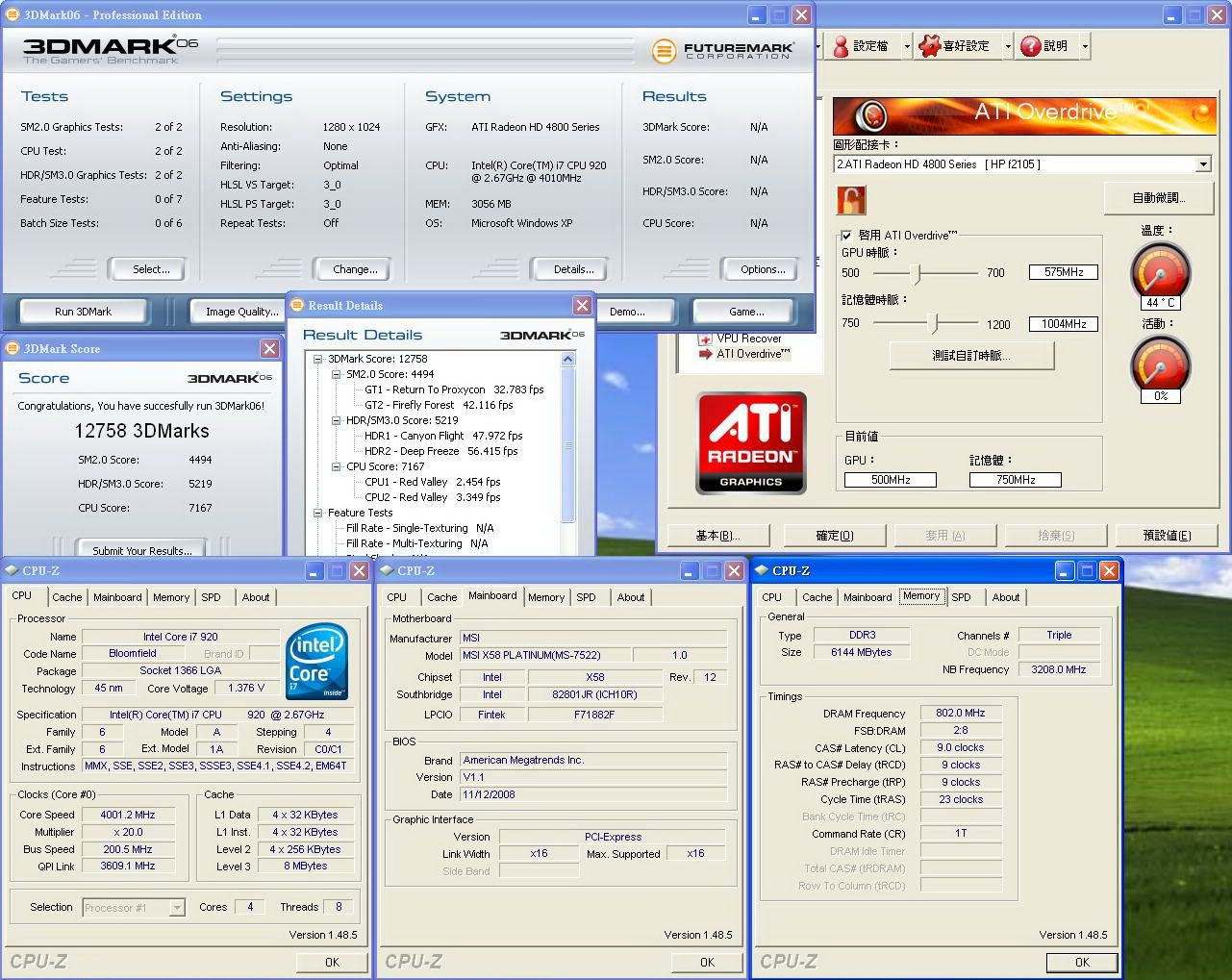Click the red arrow icon beside ATI Overdrive

(707, 354)
